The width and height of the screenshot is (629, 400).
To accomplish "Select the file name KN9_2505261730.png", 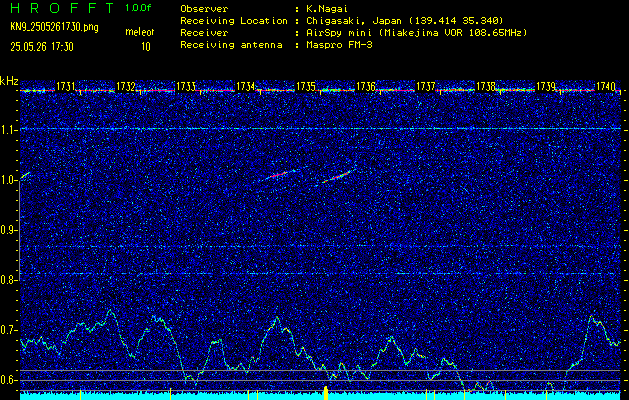I will click(x=54, y=27).
